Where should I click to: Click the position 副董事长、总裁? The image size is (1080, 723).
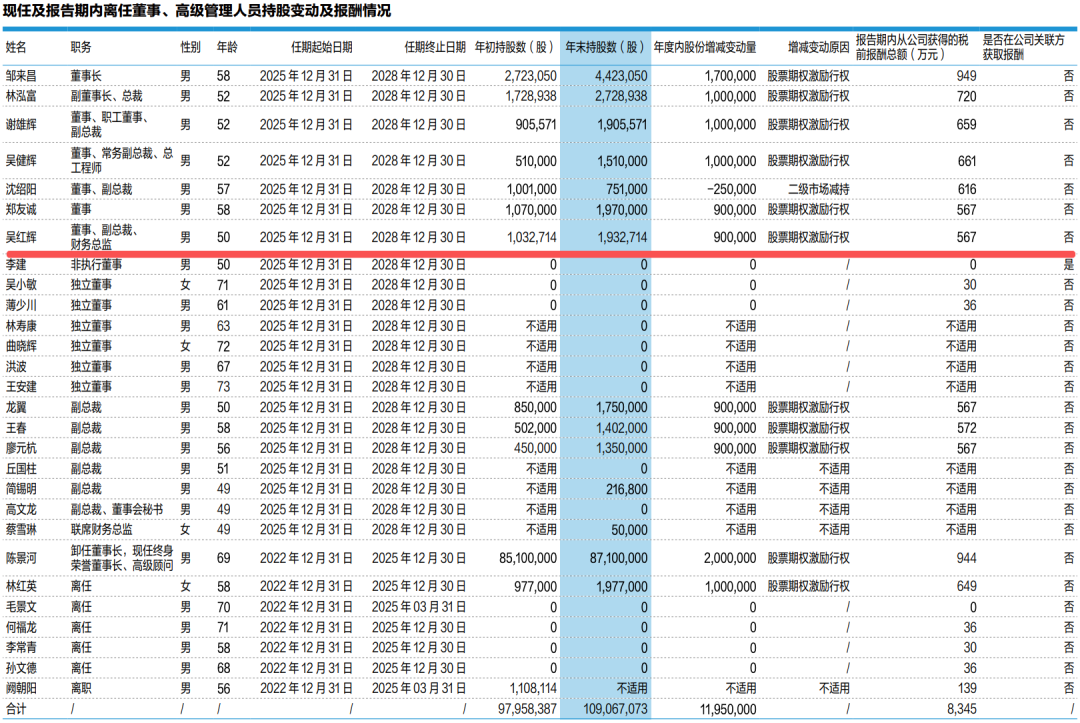(x=107, y=96)
